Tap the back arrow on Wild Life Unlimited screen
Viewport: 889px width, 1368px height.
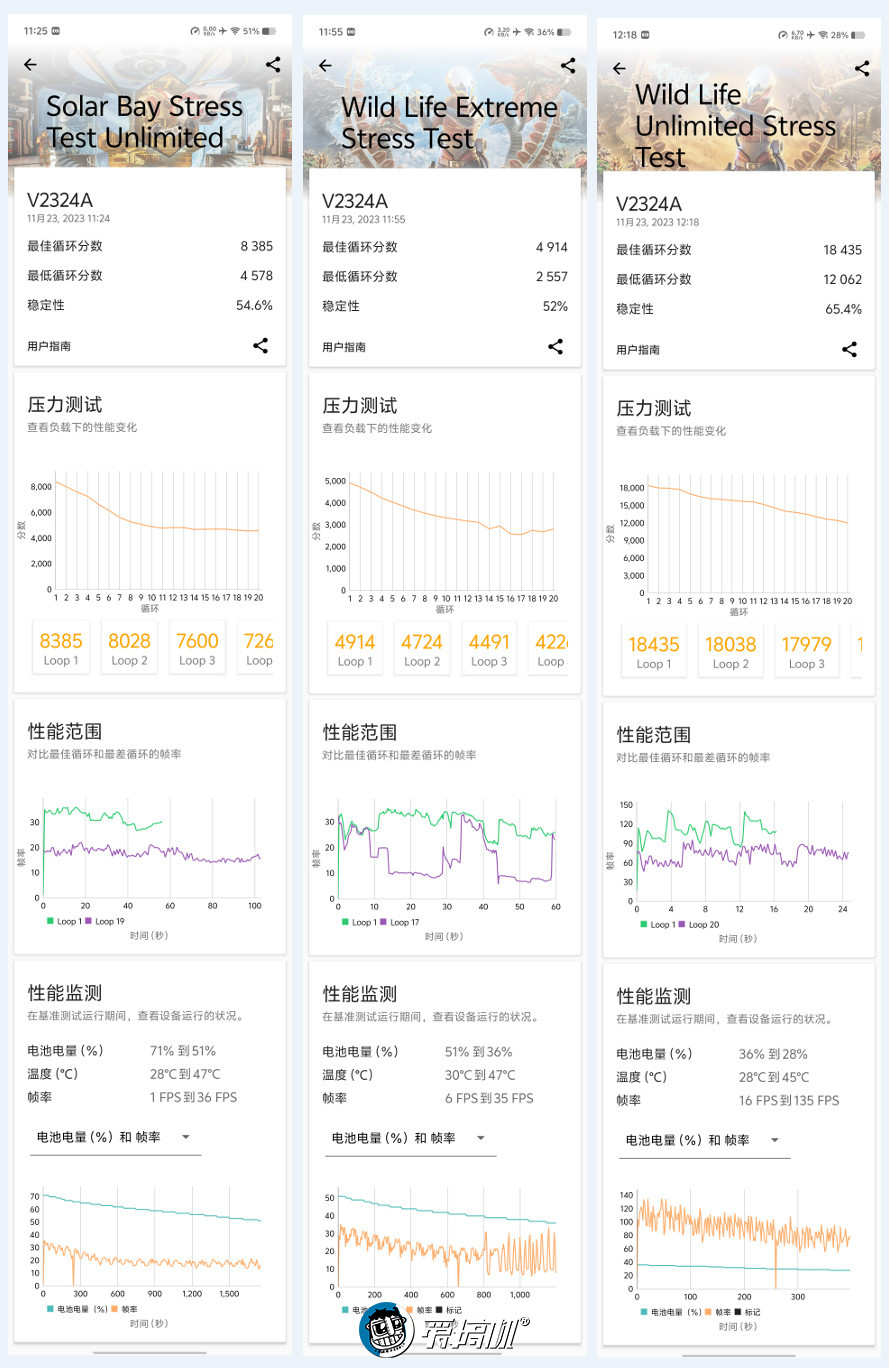[x=619, y=68]
